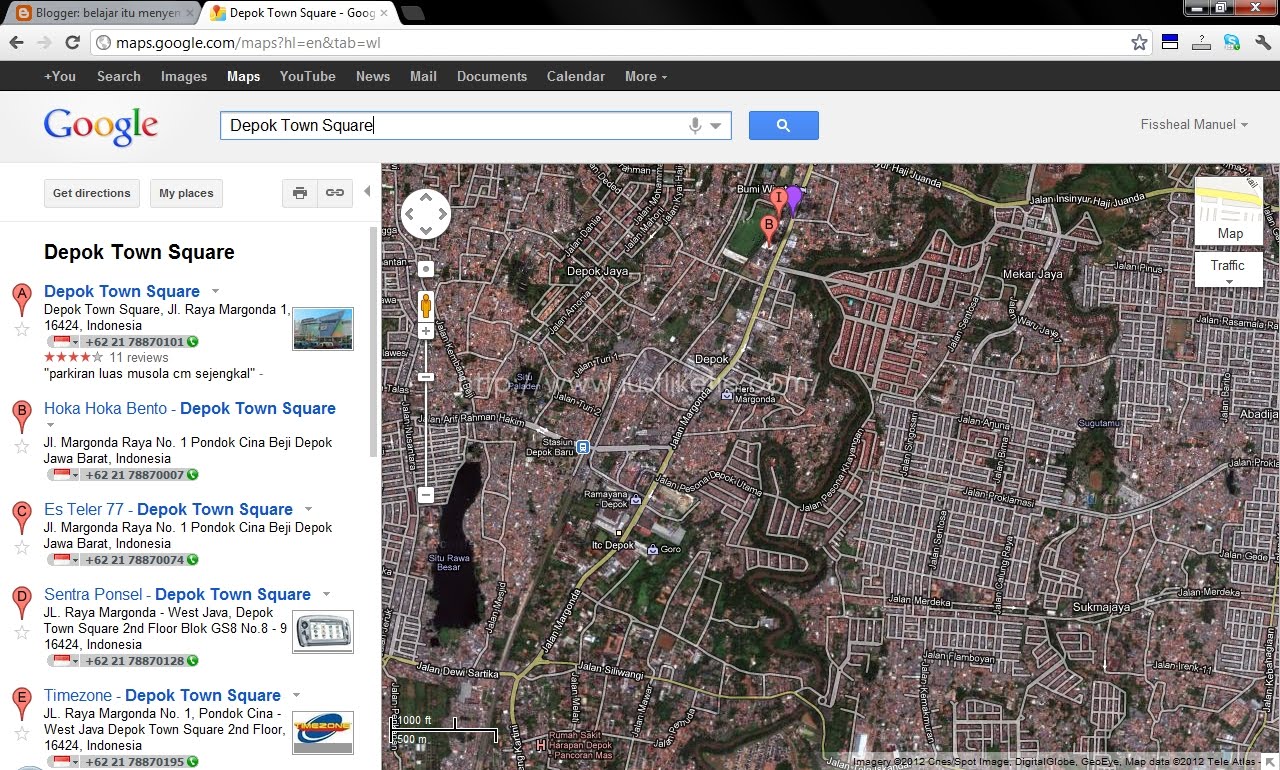Viewport: 1280px width, 770px height.
Task: Open the actions arrow for Sentra Ponsel
Action: point(326,595)
